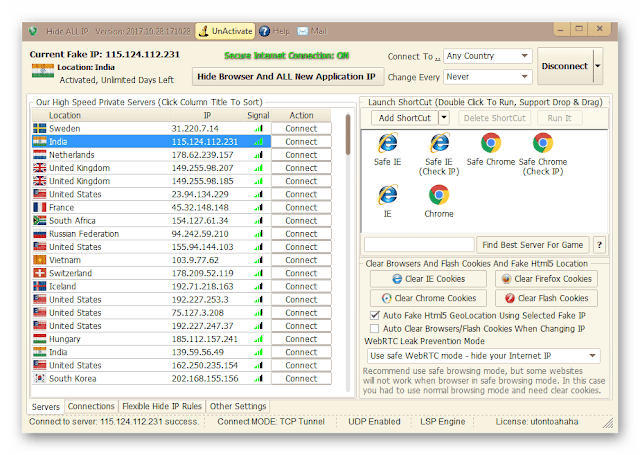Click the Switzerland flag icon
The width and height of the screenshot is (640, 455).
[x=40, y=273]
